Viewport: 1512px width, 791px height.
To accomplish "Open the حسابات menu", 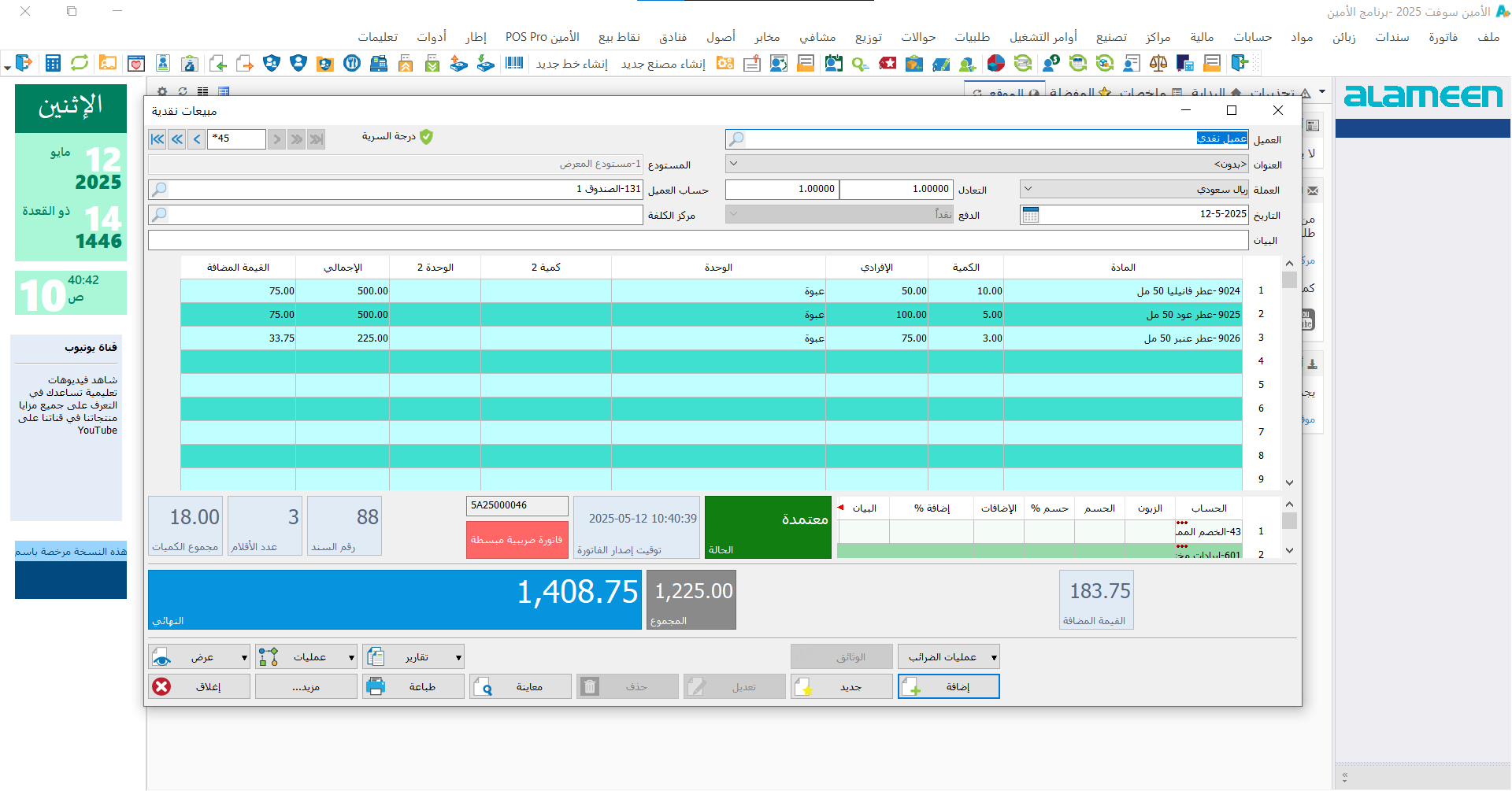I will tap(1252, 37).
